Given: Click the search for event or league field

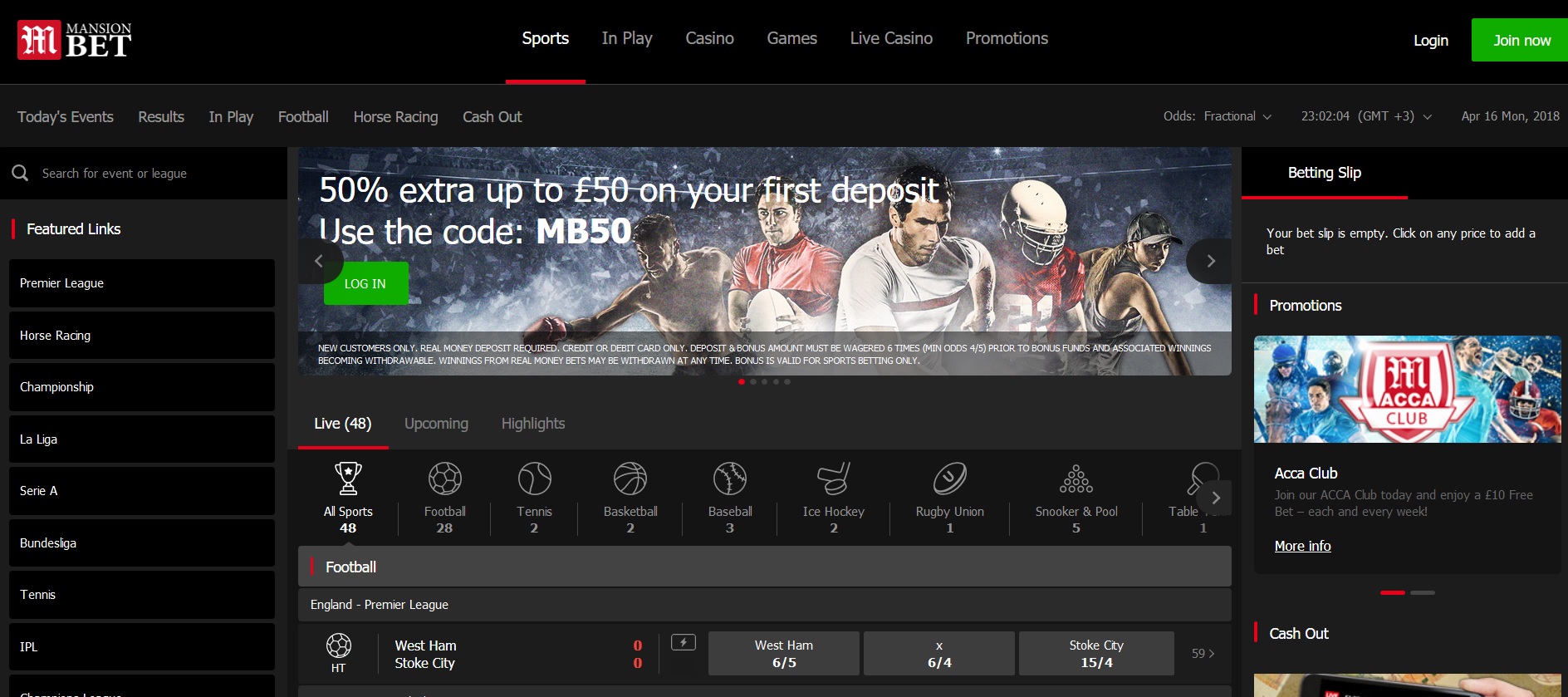Looking at the screenshot, I should 144,173.
